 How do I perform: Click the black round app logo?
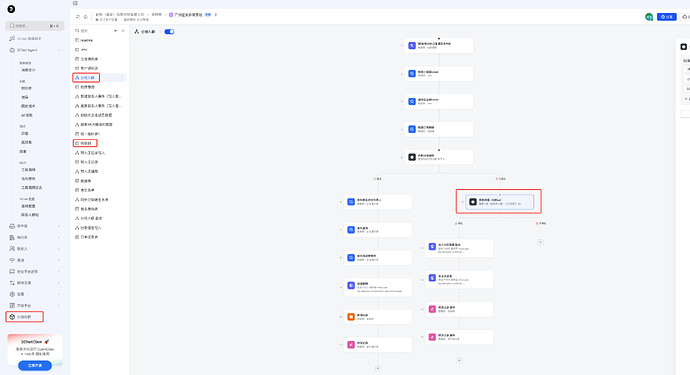point(11,9)
